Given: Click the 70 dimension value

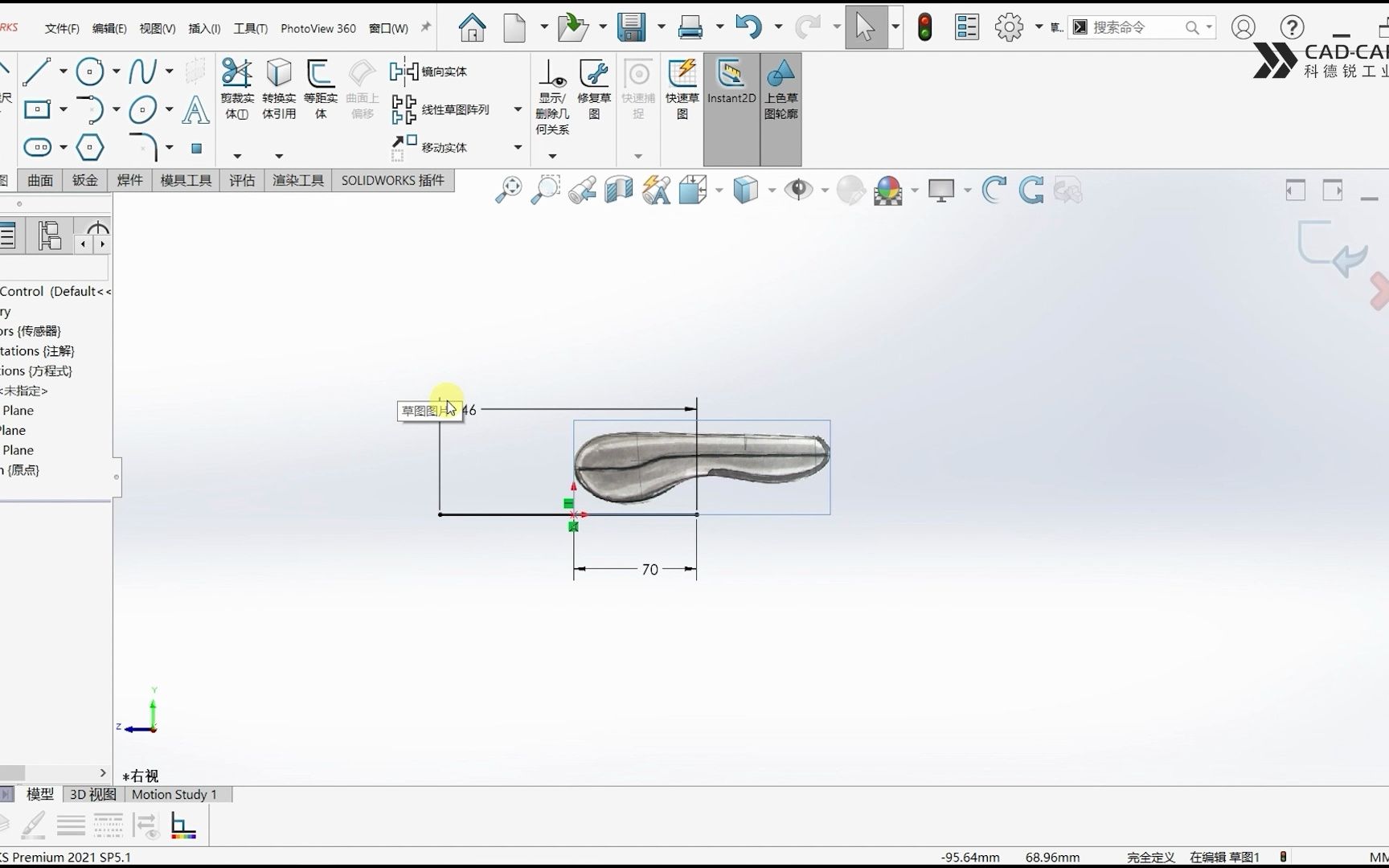Looking at the screenshot, I should (650, 569).
